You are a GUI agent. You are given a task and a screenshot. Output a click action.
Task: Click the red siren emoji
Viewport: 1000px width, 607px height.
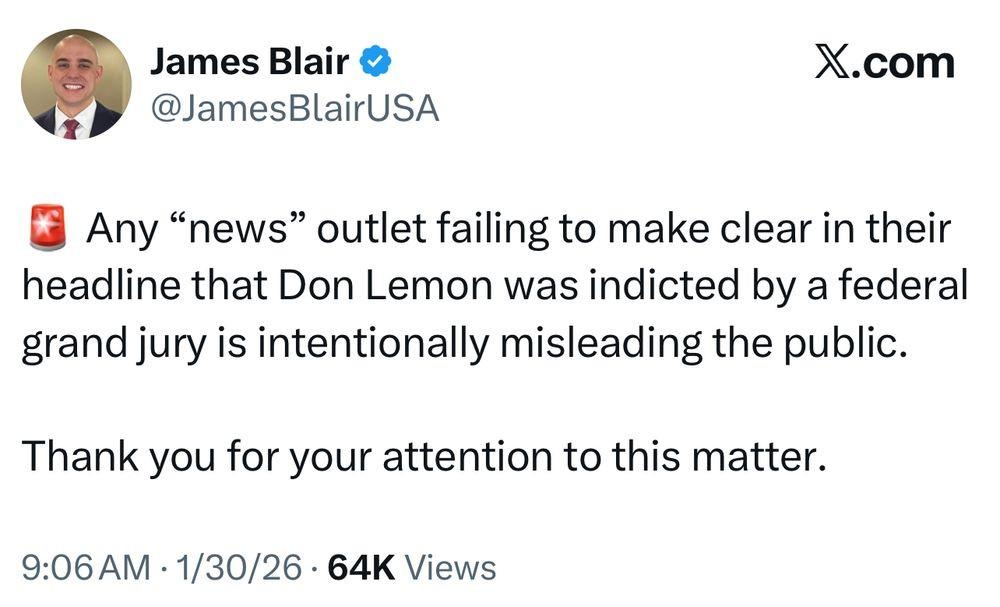pos(43,229)
